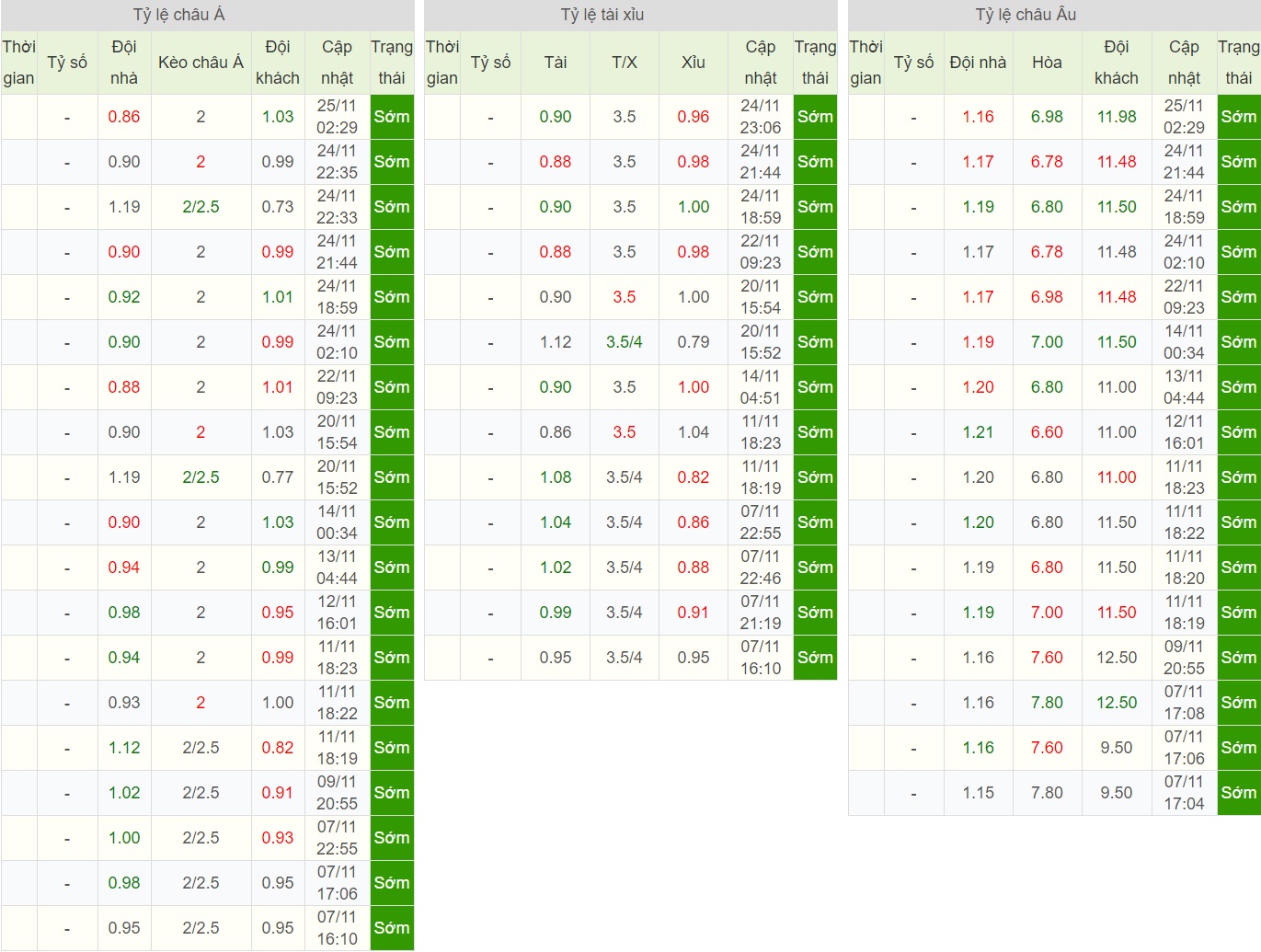Click Xỉu odds 0.91 in tài xỉu table
The width and height of the screenshot is (1261, 952).
[x=694, y=613]
